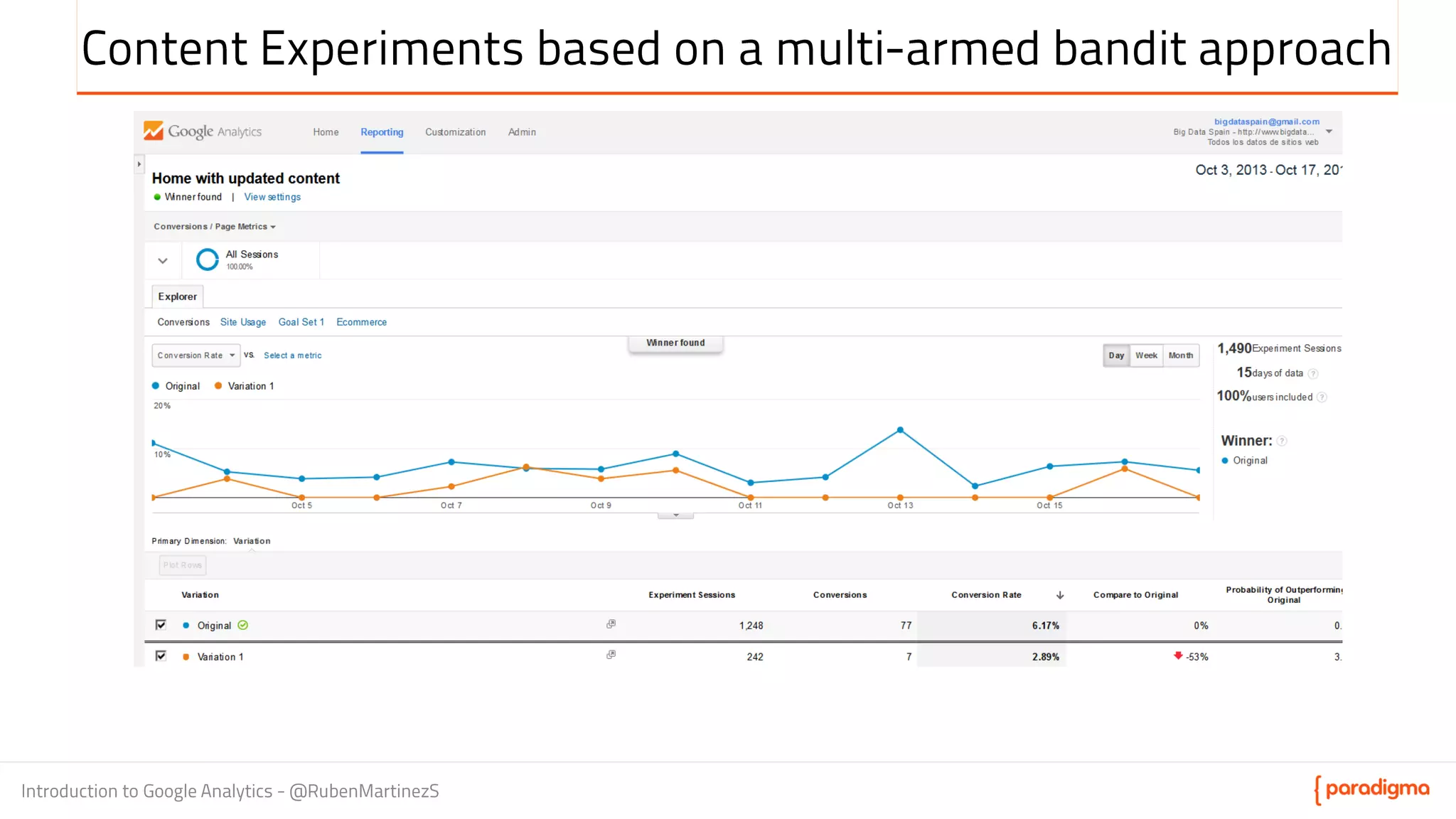Click the Select a metric link
This screenshot has width=1456, height=819.
pyautogui.click(x=292, y=355)
